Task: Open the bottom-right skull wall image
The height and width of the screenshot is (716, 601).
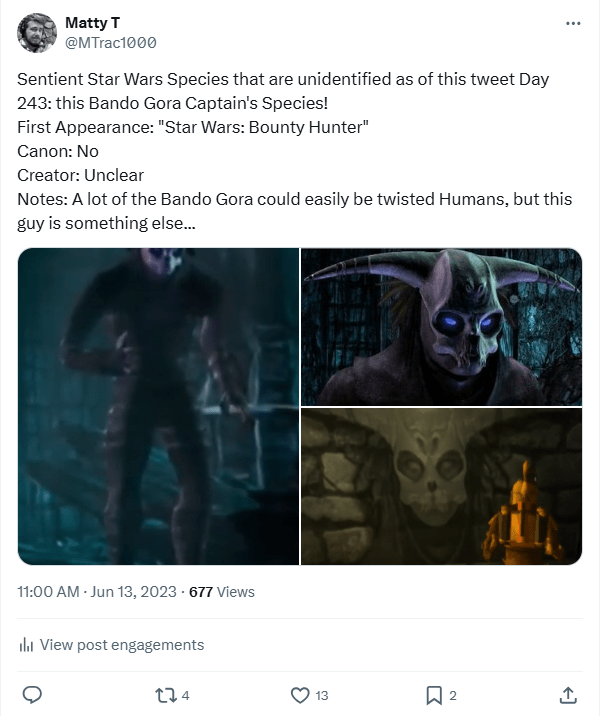Action: point(441,486)
